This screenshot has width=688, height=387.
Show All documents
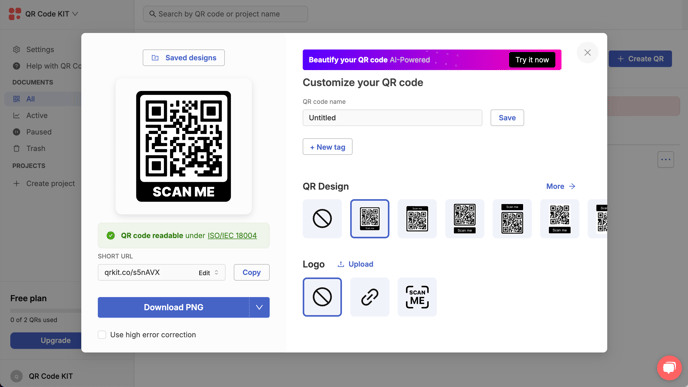point(43,99)
